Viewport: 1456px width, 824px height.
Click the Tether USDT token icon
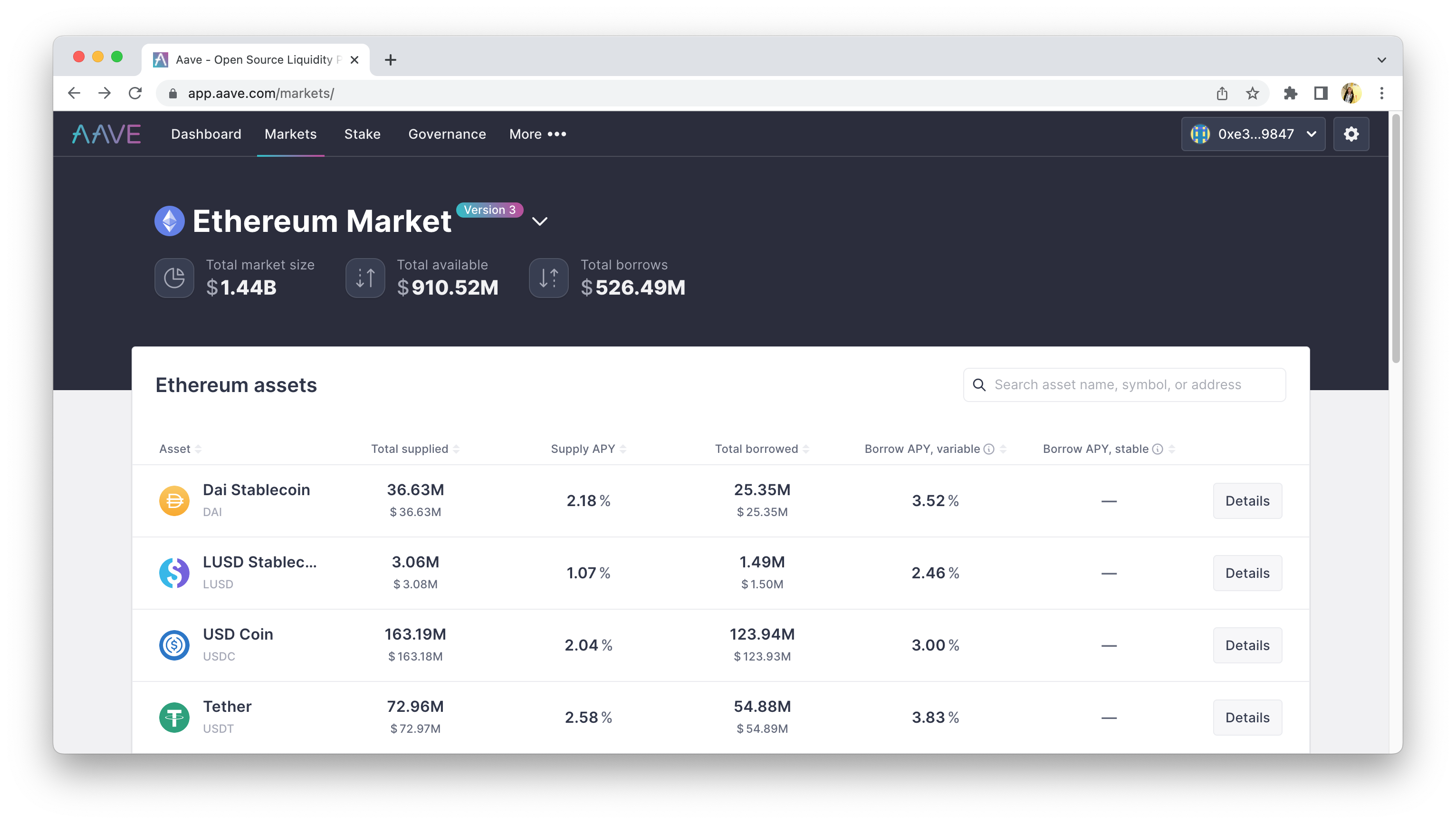coord(174,718)
